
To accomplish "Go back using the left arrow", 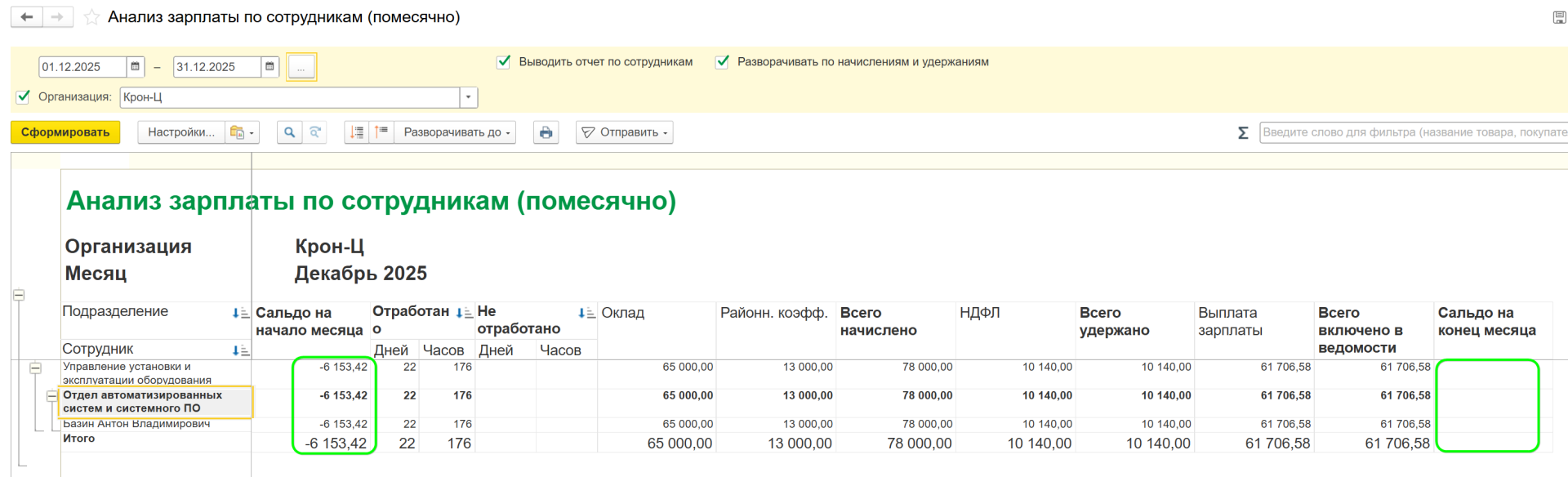I will point(27,17).
